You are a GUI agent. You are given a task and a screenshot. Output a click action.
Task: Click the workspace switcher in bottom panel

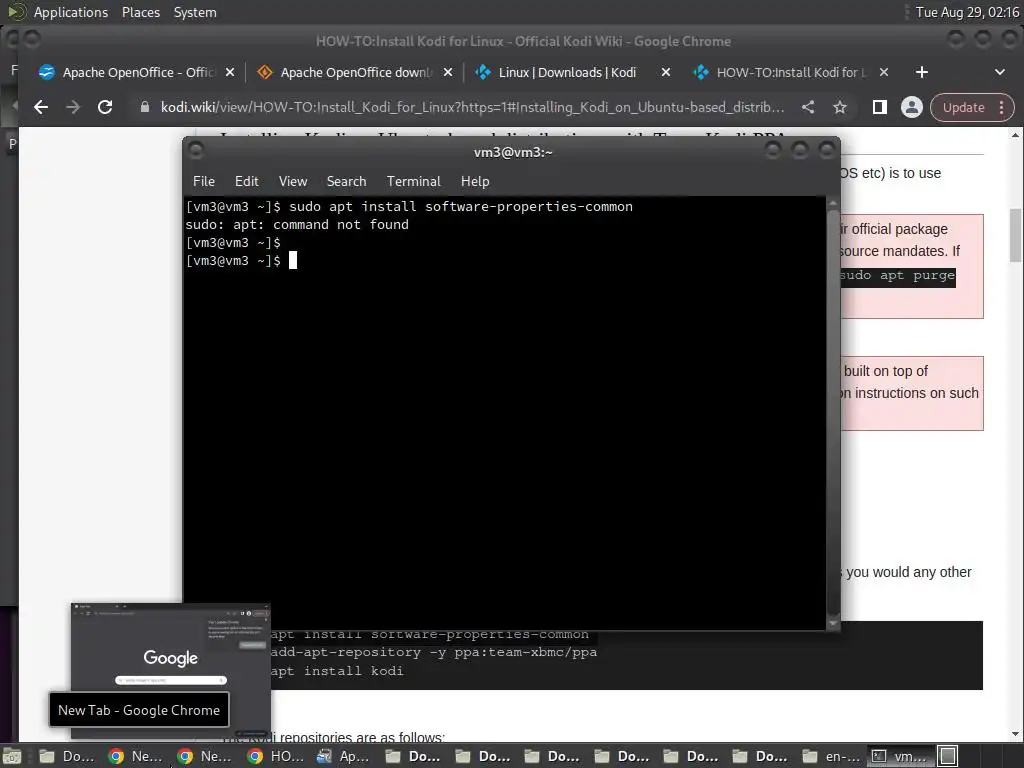click(948, 756)
